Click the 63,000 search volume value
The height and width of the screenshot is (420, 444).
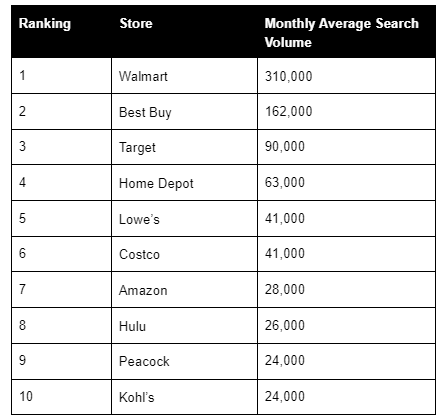[285, 182]
